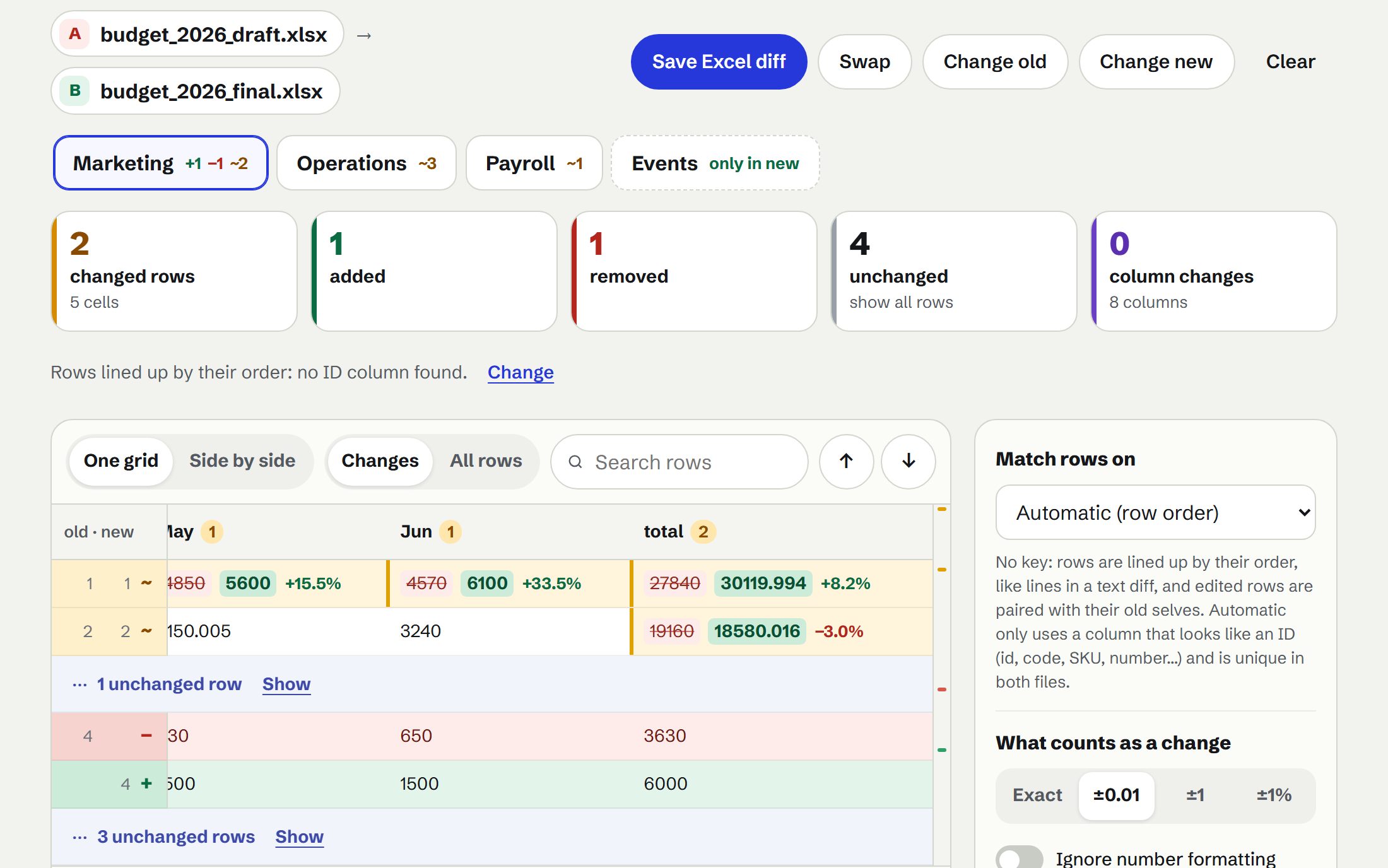
Task: Open the Operations sheet tab
Action: pos(367,163)
